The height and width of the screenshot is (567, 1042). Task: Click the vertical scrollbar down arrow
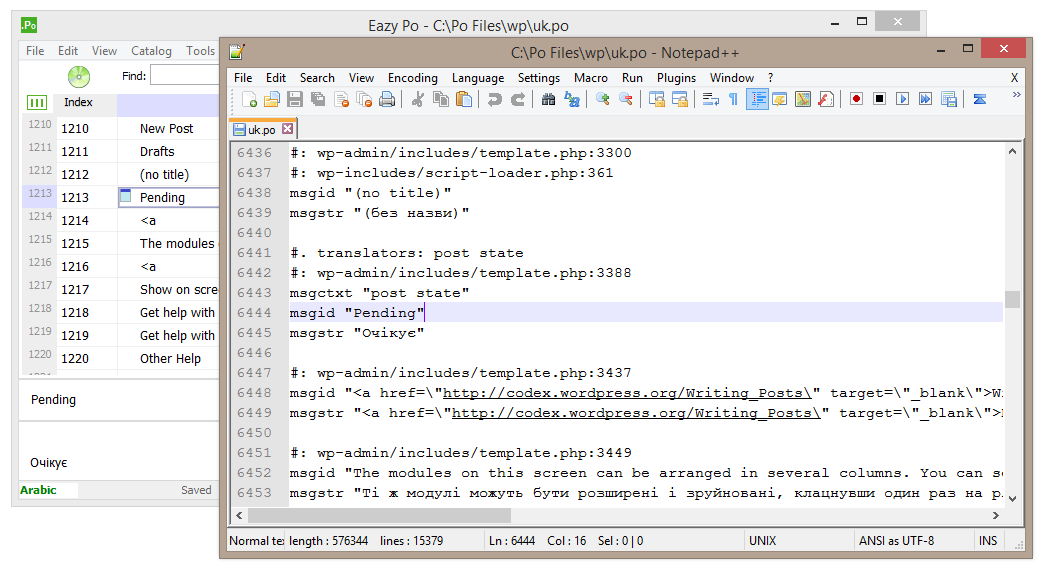point(1012,497)
